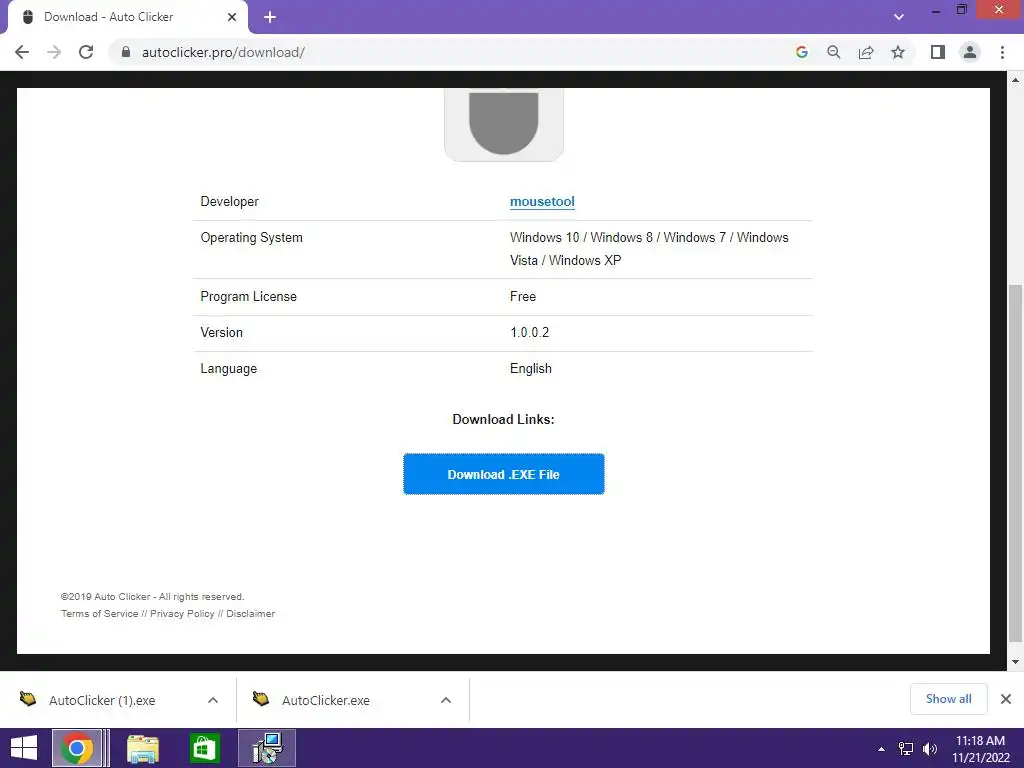Open the Privacy Policy link
This screenshot has height=768, width=1024.
(x=182, y=614)
